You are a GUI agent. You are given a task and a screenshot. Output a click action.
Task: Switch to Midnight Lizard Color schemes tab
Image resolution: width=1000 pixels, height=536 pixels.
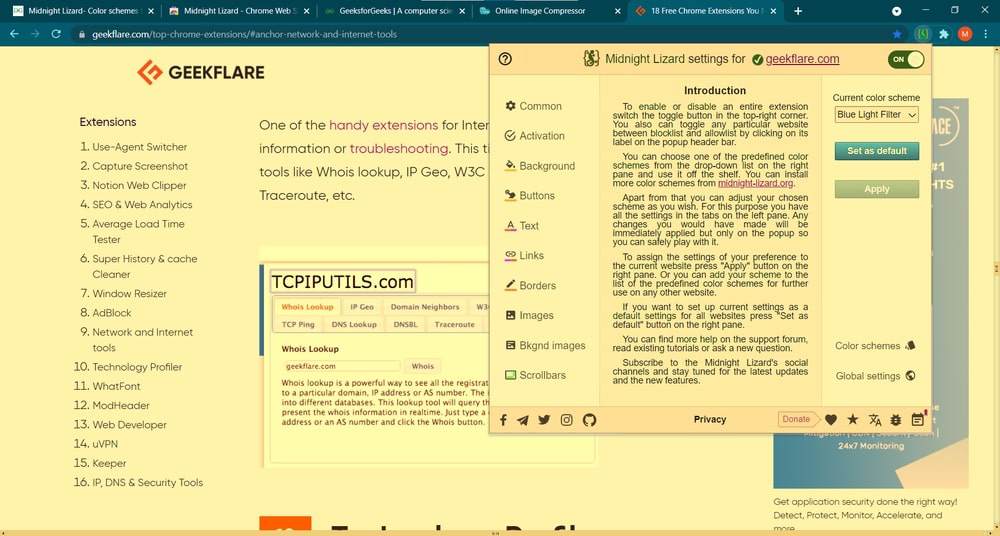83,11
